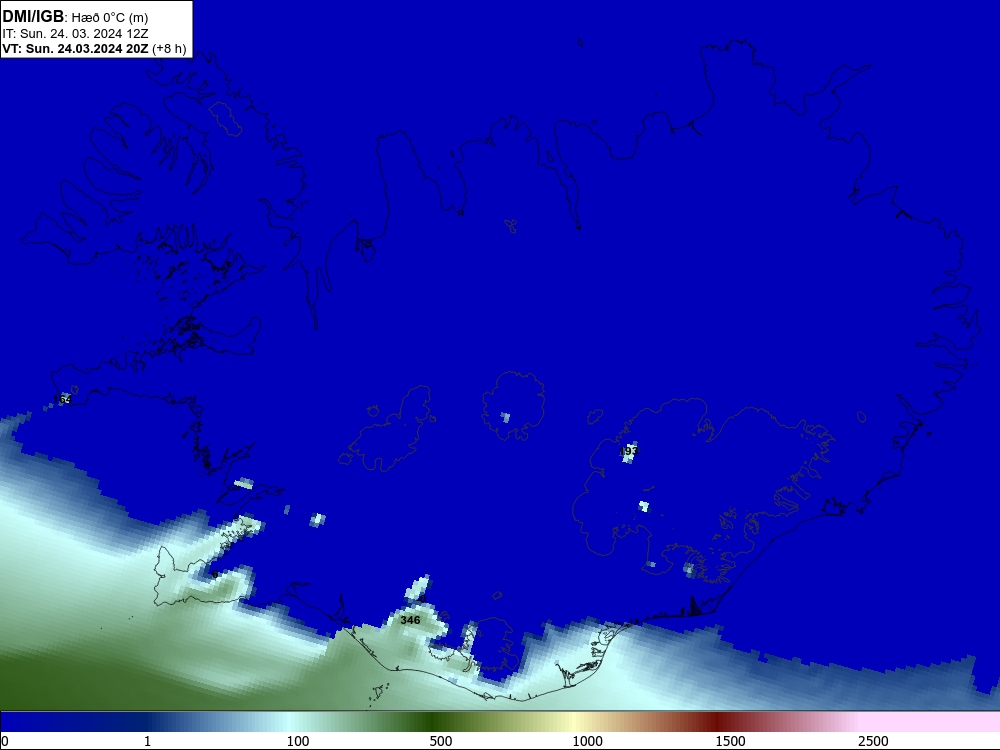
Task: Click the legend tick label '500'
Action: [441, 740]
